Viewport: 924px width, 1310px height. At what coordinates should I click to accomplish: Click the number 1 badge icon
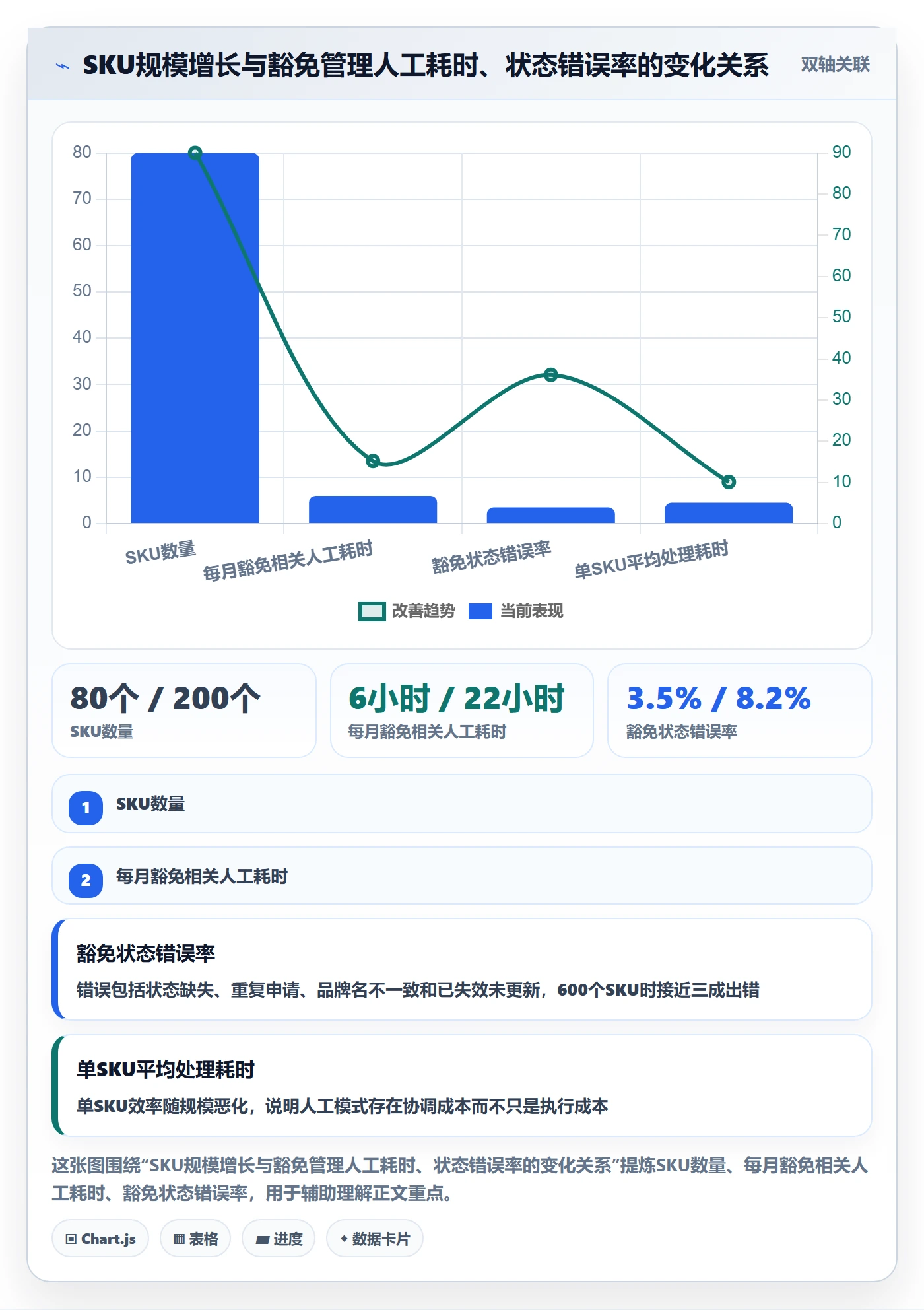86,808
